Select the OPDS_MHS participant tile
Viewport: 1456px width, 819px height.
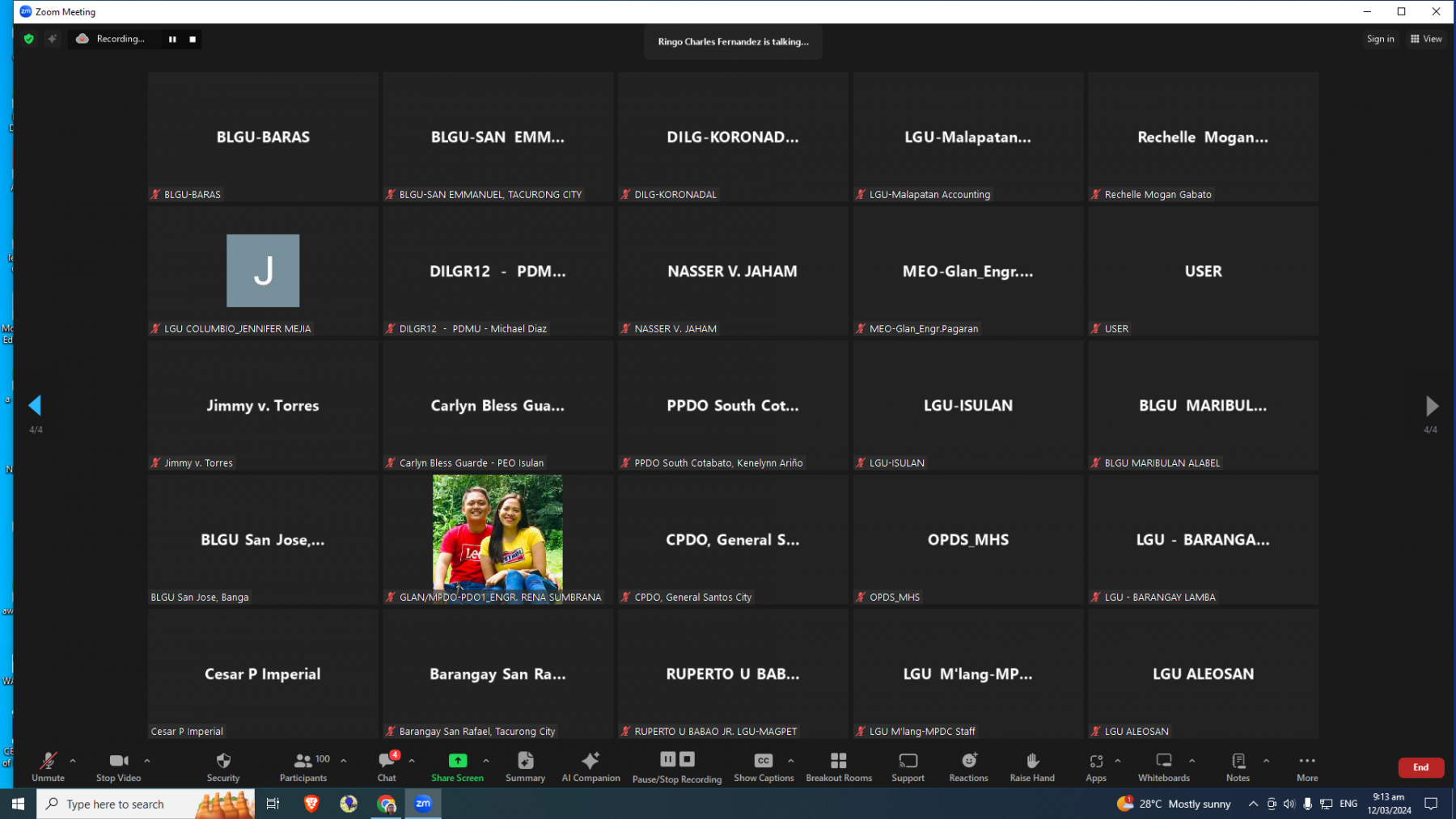click(x=968, y=539)
